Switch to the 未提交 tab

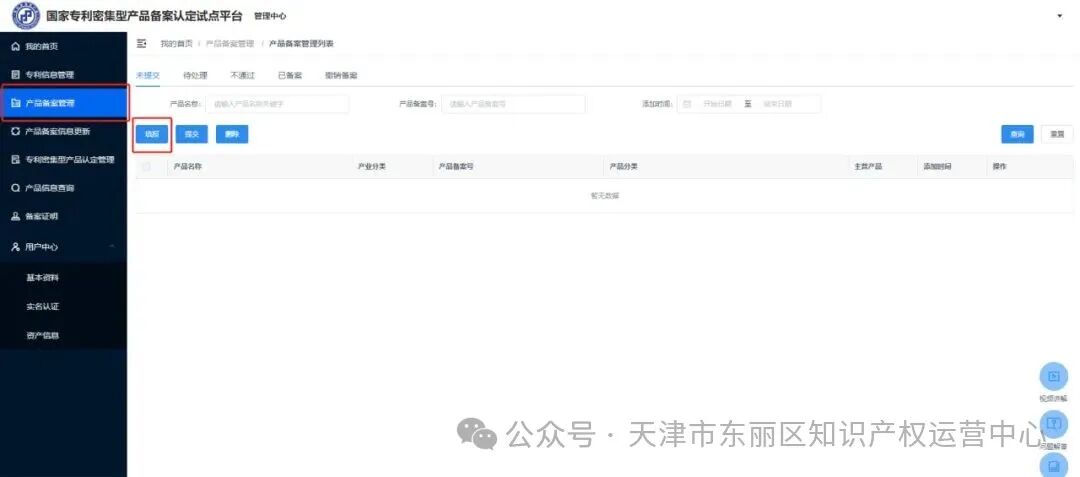pyautogui.click(x=147, y=75)
